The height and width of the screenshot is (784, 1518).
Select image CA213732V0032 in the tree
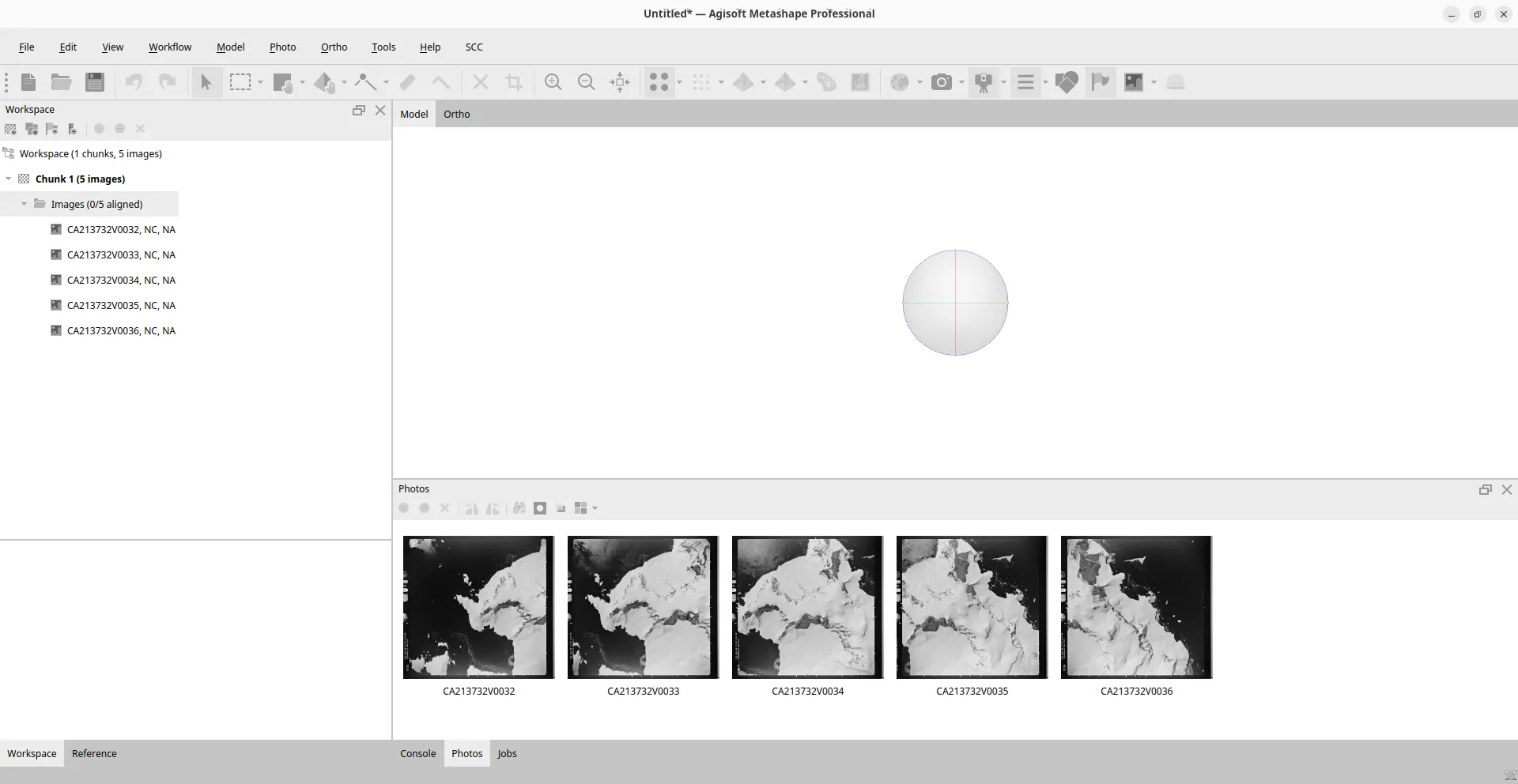(x=121, y=230)
